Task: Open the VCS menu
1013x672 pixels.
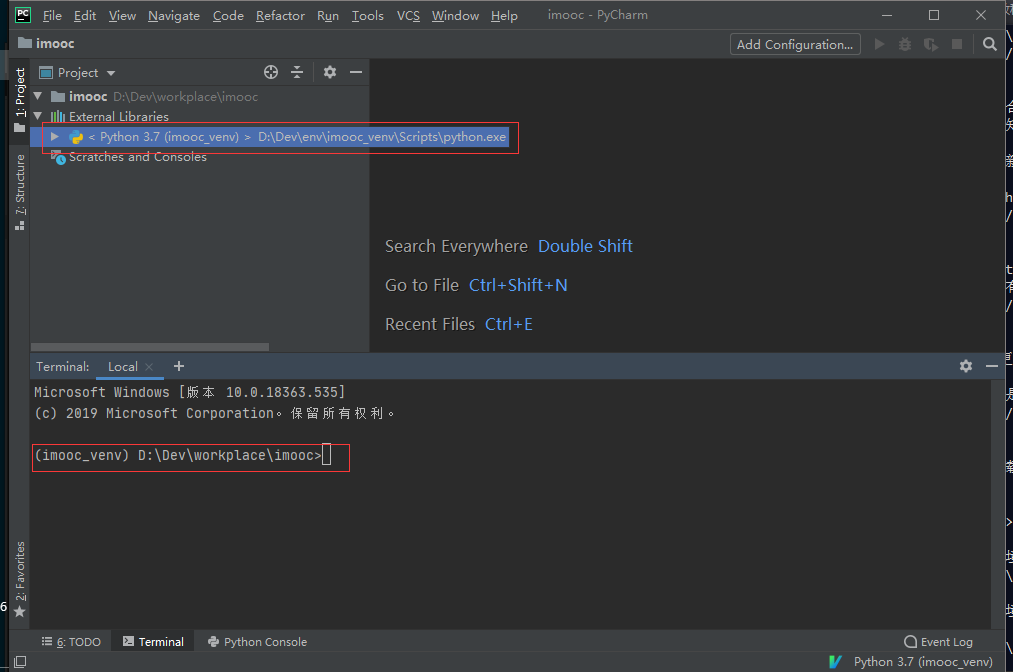Action: 408,16
